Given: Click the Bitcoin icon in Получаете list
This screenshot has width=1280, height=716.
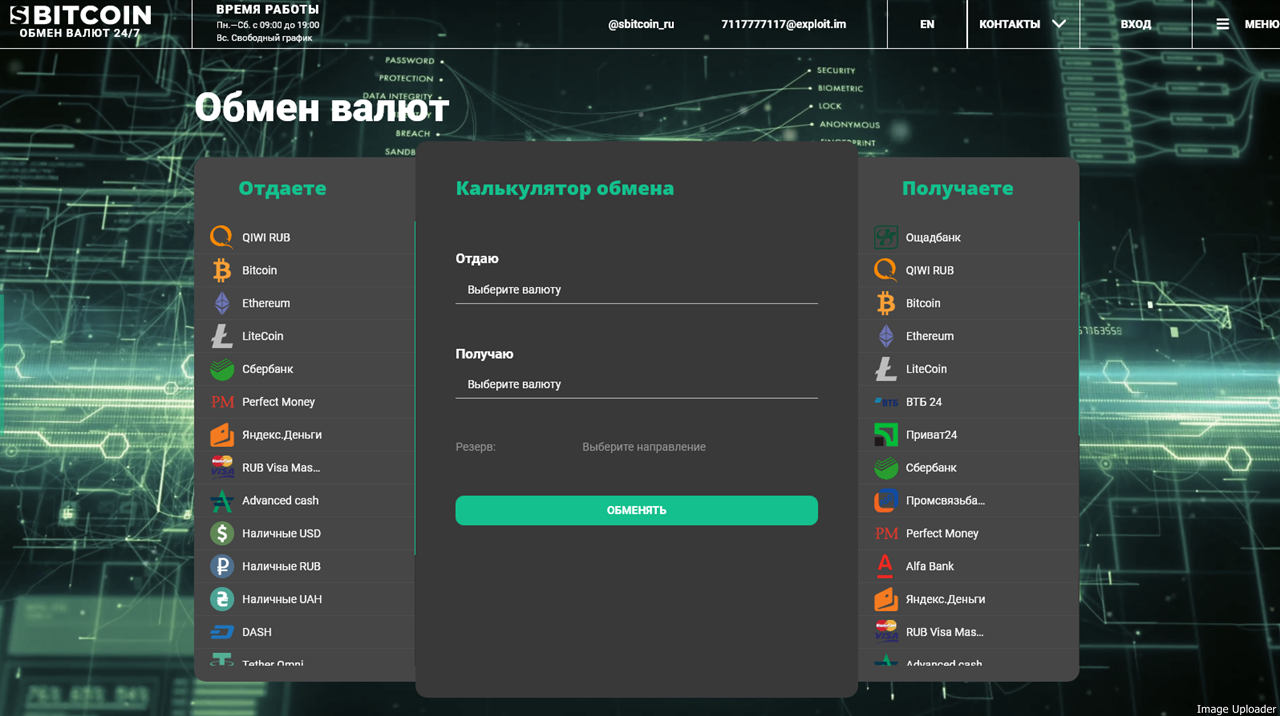Looking at the screenshot, I should click(x=886, y=303).
